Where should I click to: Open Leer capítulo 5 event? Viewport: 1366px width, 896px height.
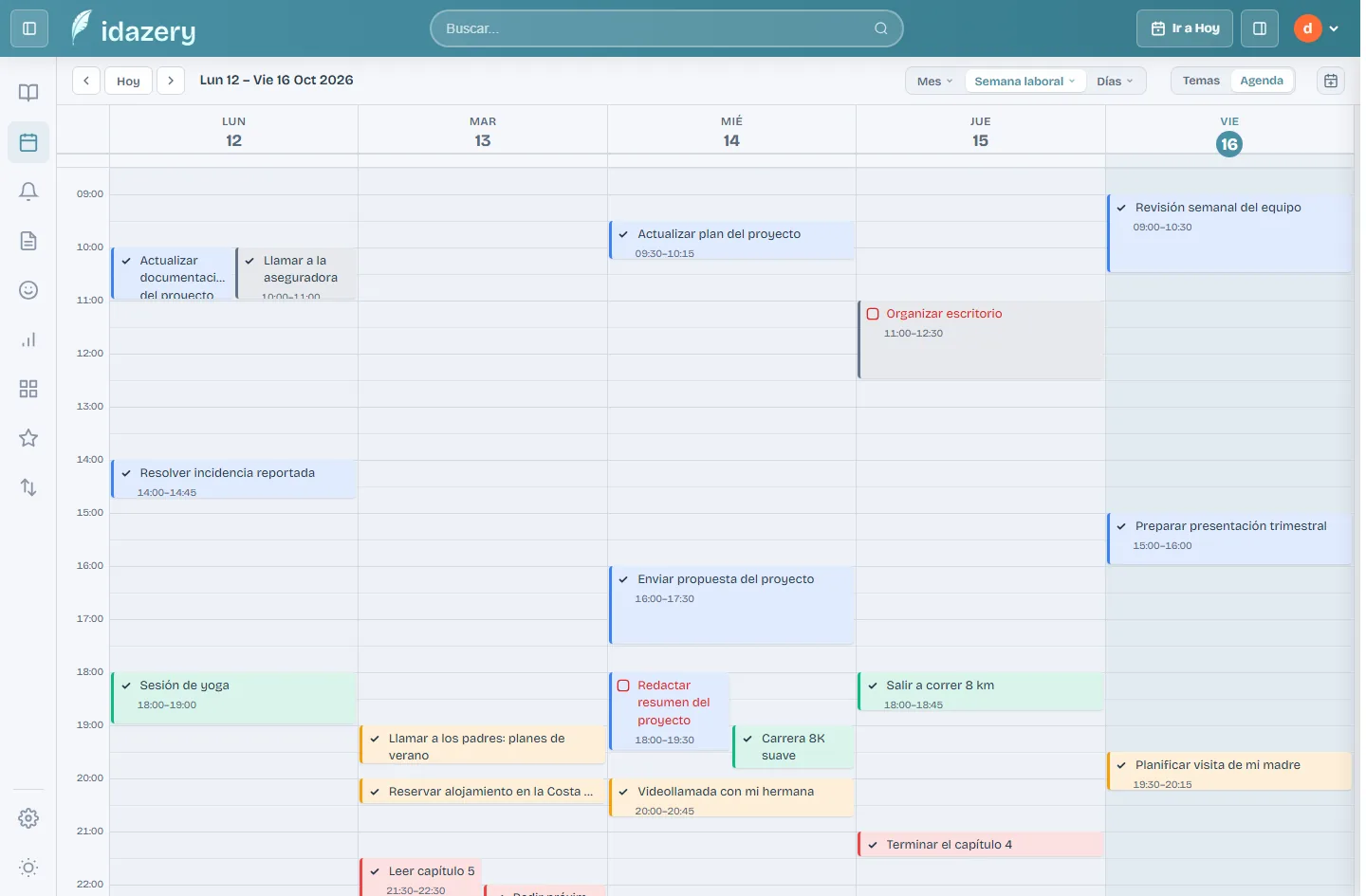(421, 877)
